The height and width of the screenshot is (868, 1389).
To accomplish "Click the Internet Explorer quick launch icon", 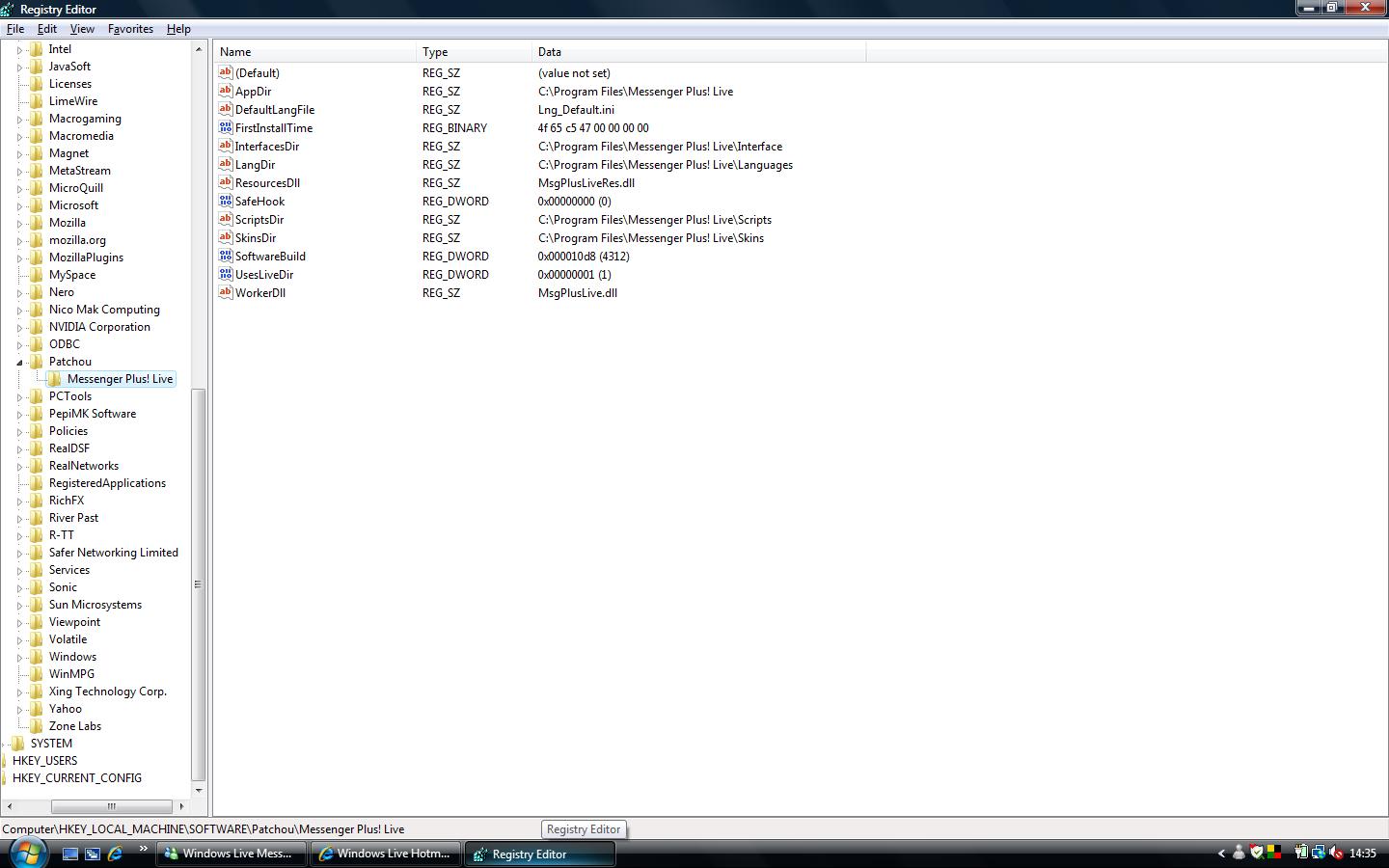I will click(x=115, y=854).
